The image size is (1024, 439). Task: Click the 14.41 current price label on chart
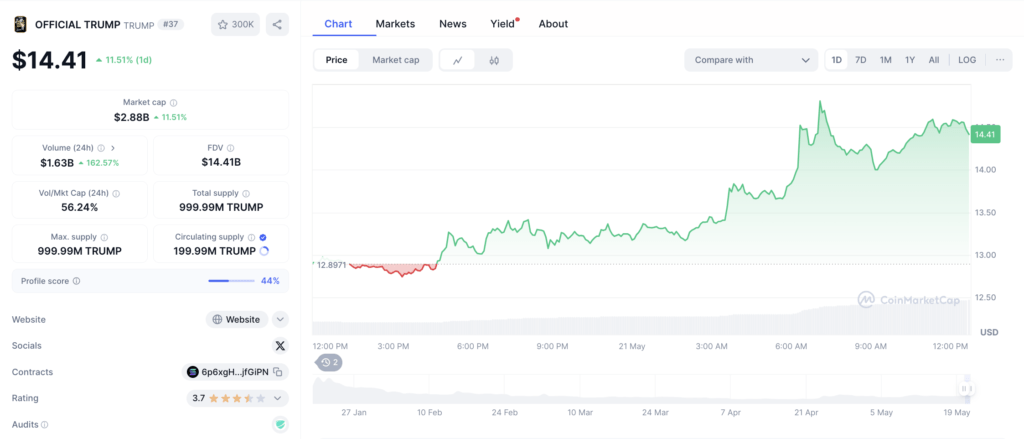pos(985,135)
